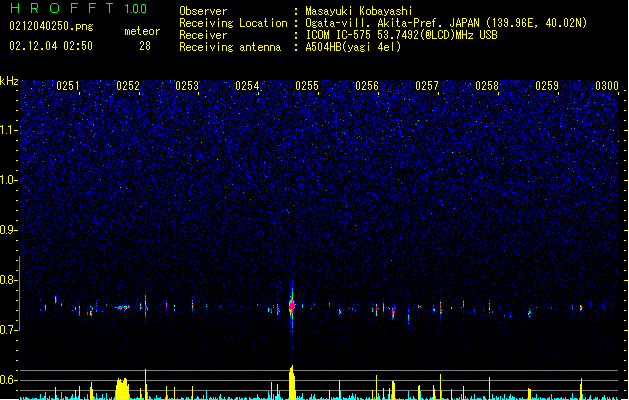Click the 1.0 kHz axis label
The width and height of the screenshot is (629, 400).
[7, 180]
